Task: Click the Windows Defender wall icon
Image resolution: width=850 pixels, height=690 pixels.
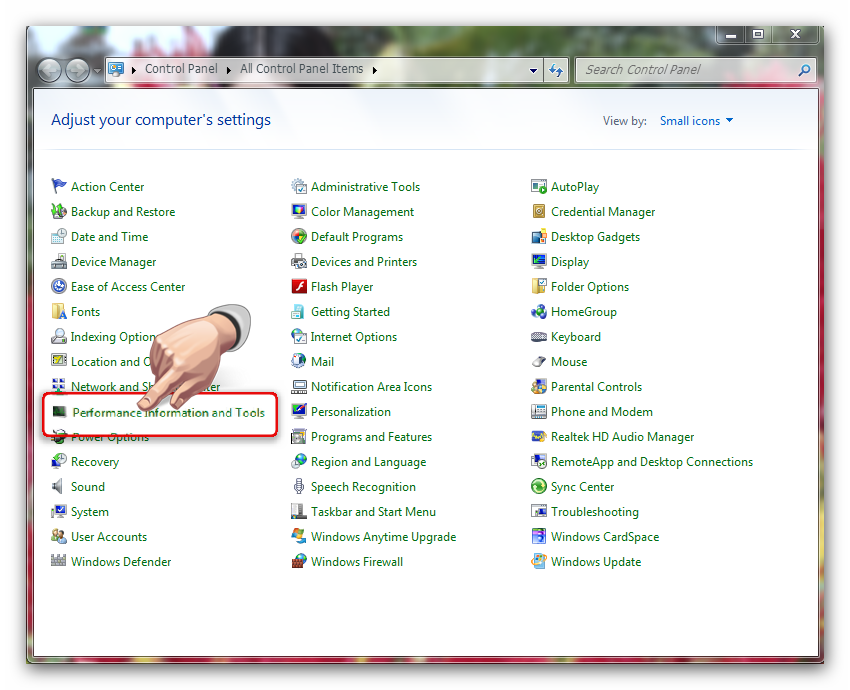Action: pos(59,560)
